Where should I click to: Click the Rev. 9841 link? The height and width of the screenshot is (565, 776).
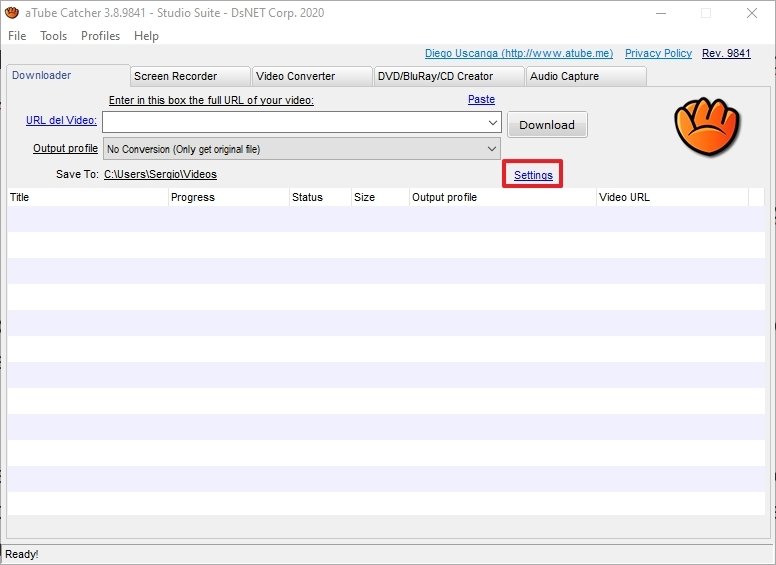(726, 53)
